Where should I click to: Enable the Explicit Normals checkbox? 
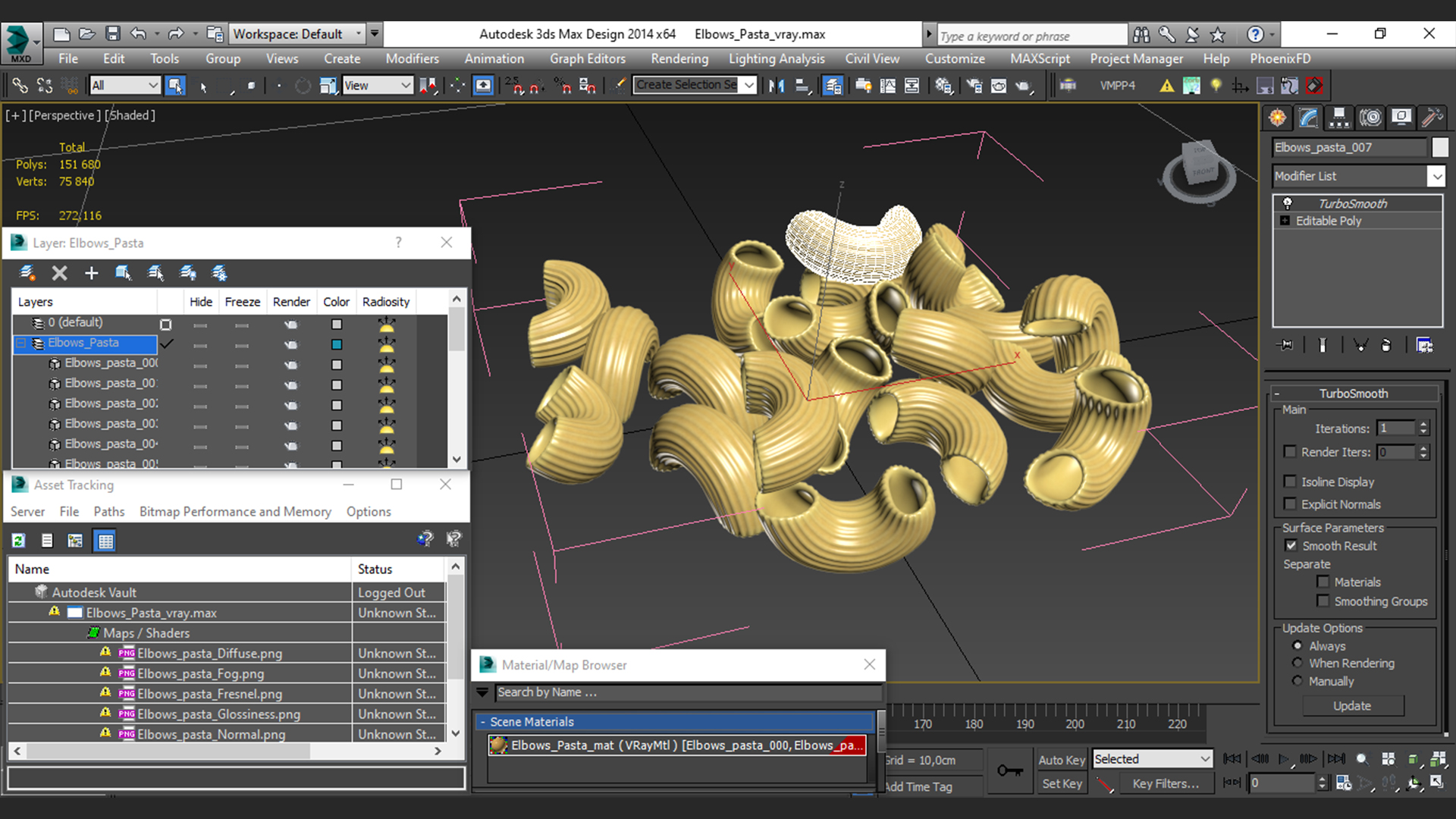pyautogui.click(x=1290, y=504)
